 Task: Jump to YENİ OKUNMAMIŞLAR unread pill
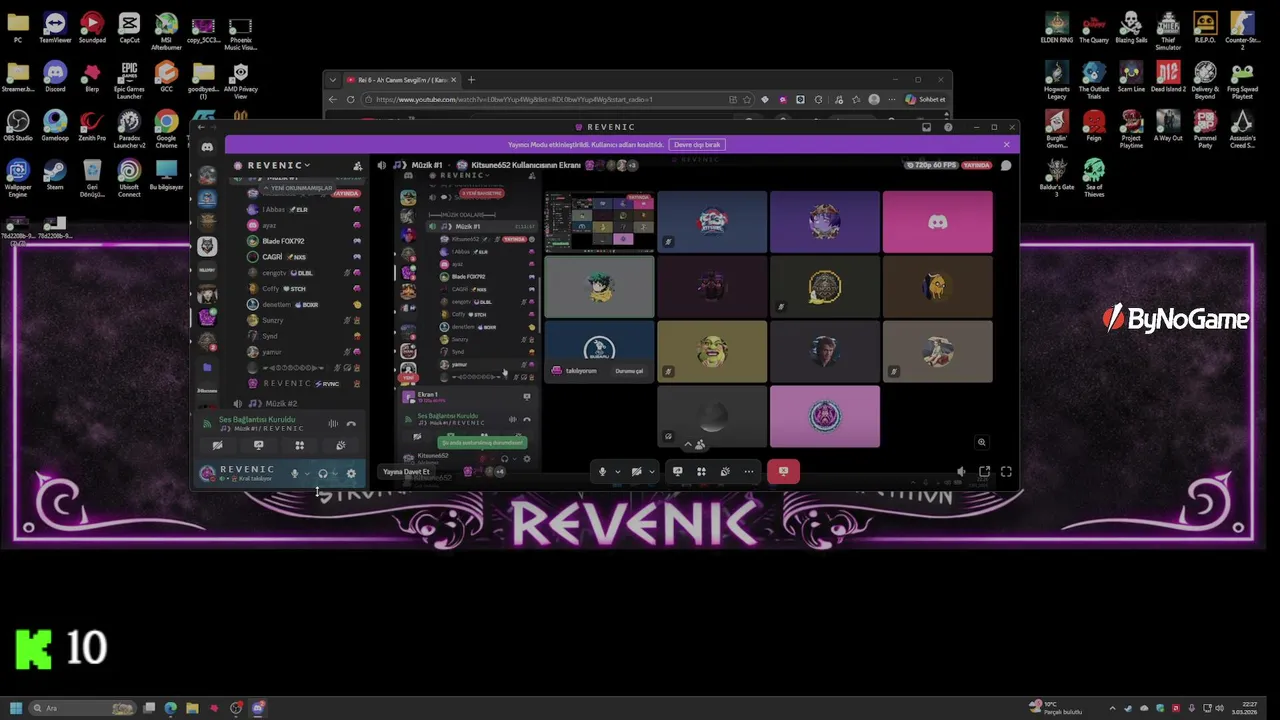(298, 188)
